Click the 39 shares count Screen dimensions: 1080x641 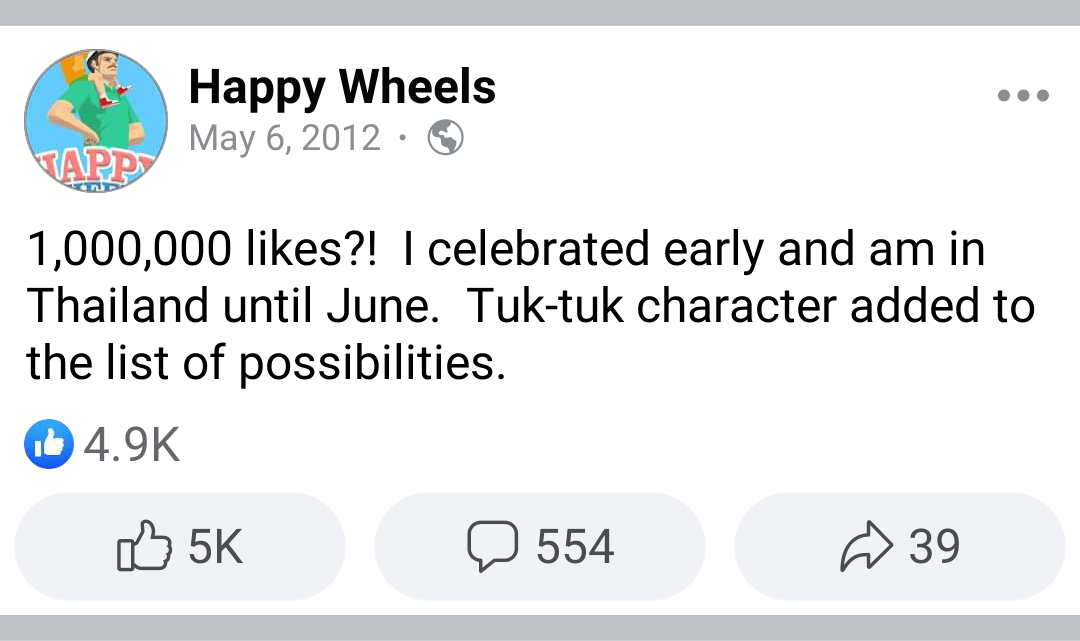(x=934, y=547)
